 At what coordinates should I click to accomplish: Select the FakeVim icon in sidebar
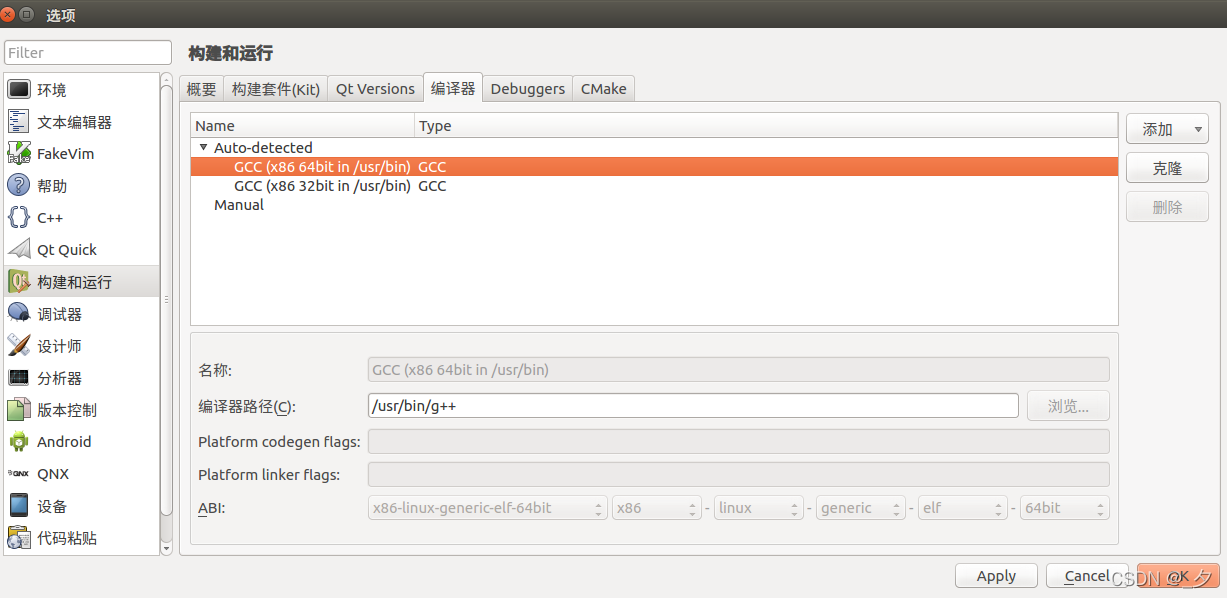coord(19,154)
